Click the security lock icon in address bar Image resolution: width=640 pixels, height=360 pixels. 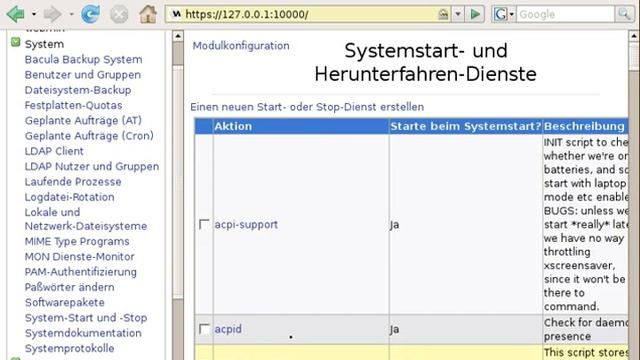[443, 14]
